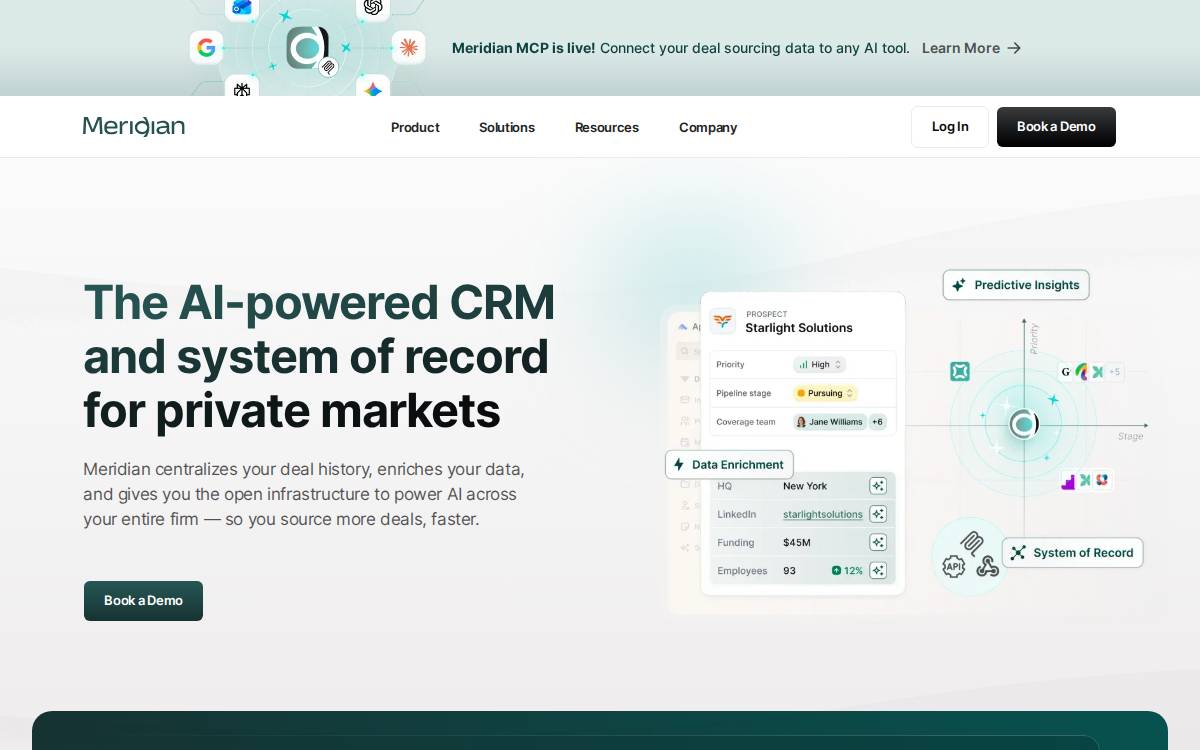Click the New York HQ value

click(x=805, y=486)
